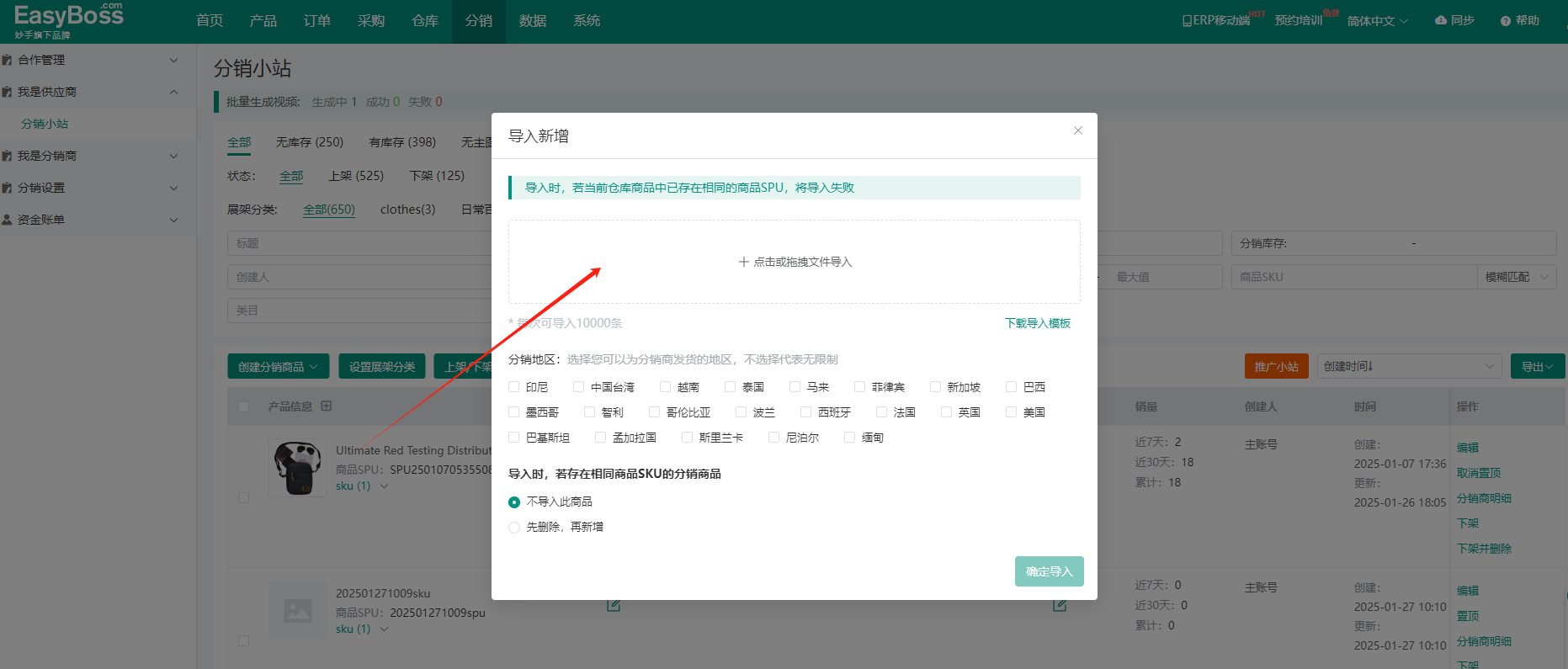Select 不导入此商品 radio option

[x=514, y=502]
